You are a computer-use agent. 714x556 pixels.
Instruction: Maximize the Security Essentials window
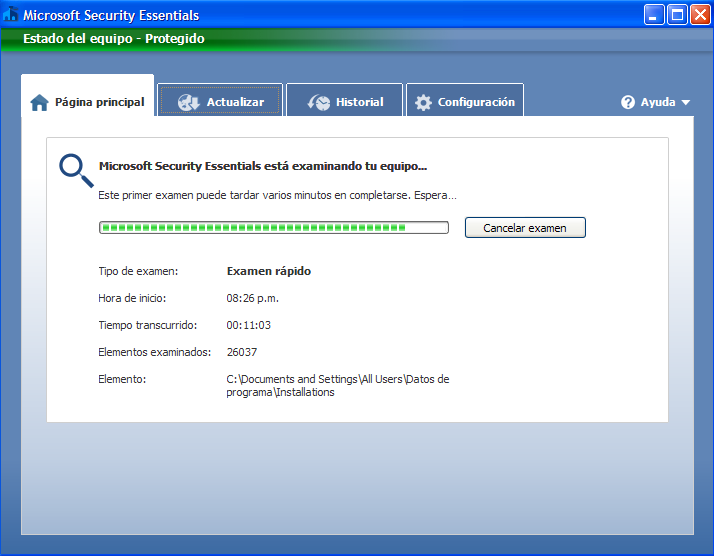[677, 15]
